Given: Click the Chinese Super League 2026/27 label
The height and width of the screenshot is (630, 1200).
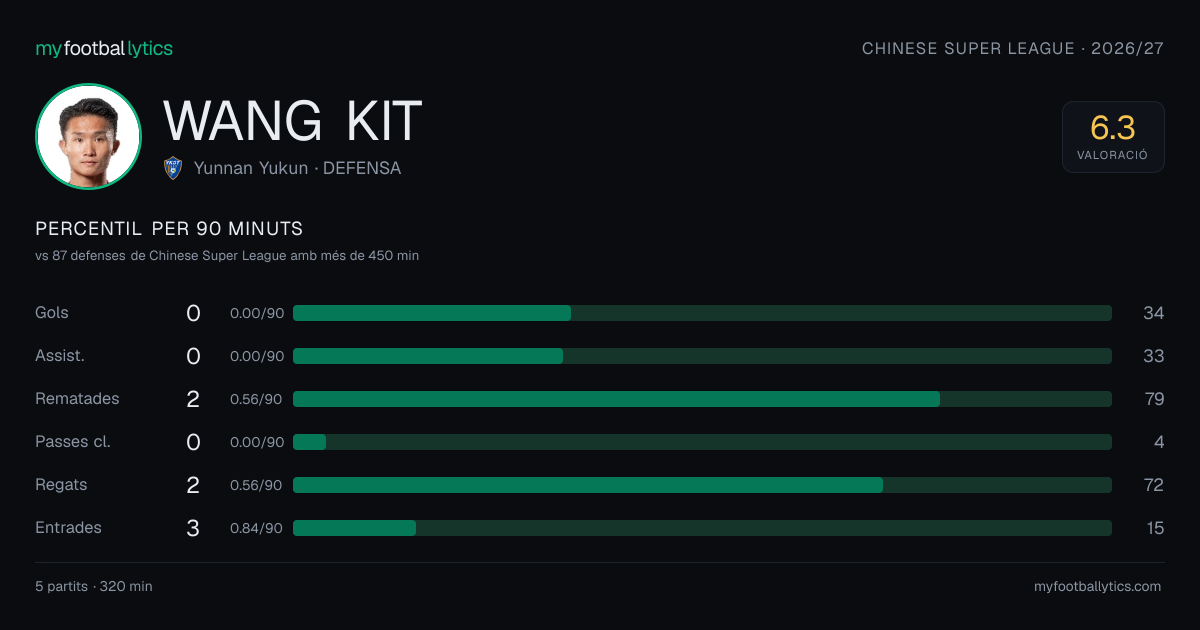Looking at the screenshot, I should click(x=1013, y=48).
